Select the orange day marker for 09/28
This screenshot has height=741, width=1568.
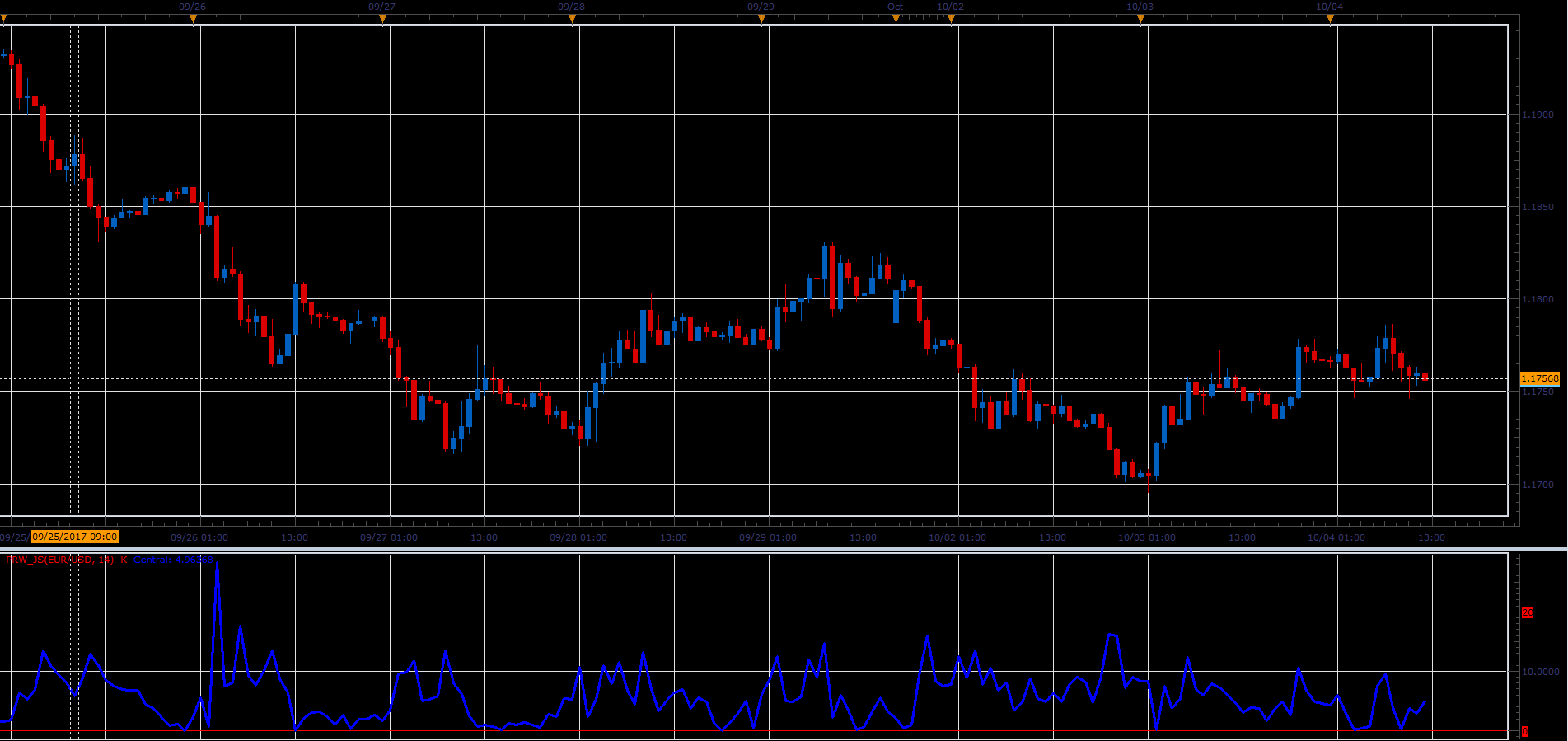click(572, 18)
